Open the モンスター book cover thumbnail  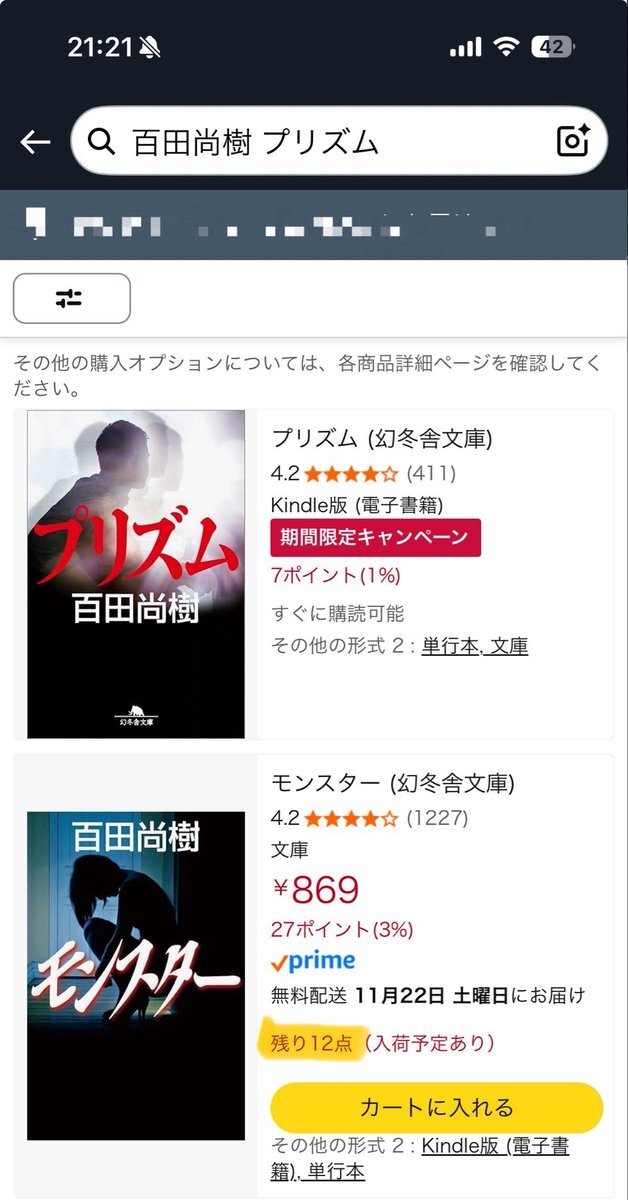click(x=136, y=976)
